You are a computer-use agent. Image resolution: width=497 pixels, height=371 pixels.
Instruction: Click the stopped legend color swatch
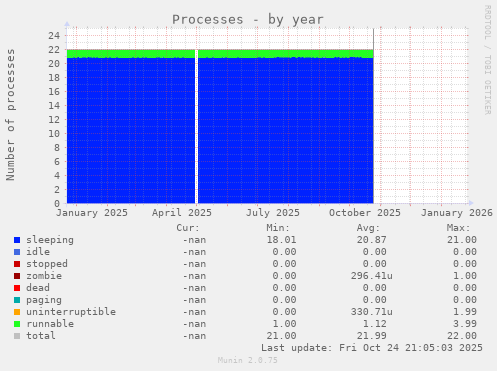17,264
